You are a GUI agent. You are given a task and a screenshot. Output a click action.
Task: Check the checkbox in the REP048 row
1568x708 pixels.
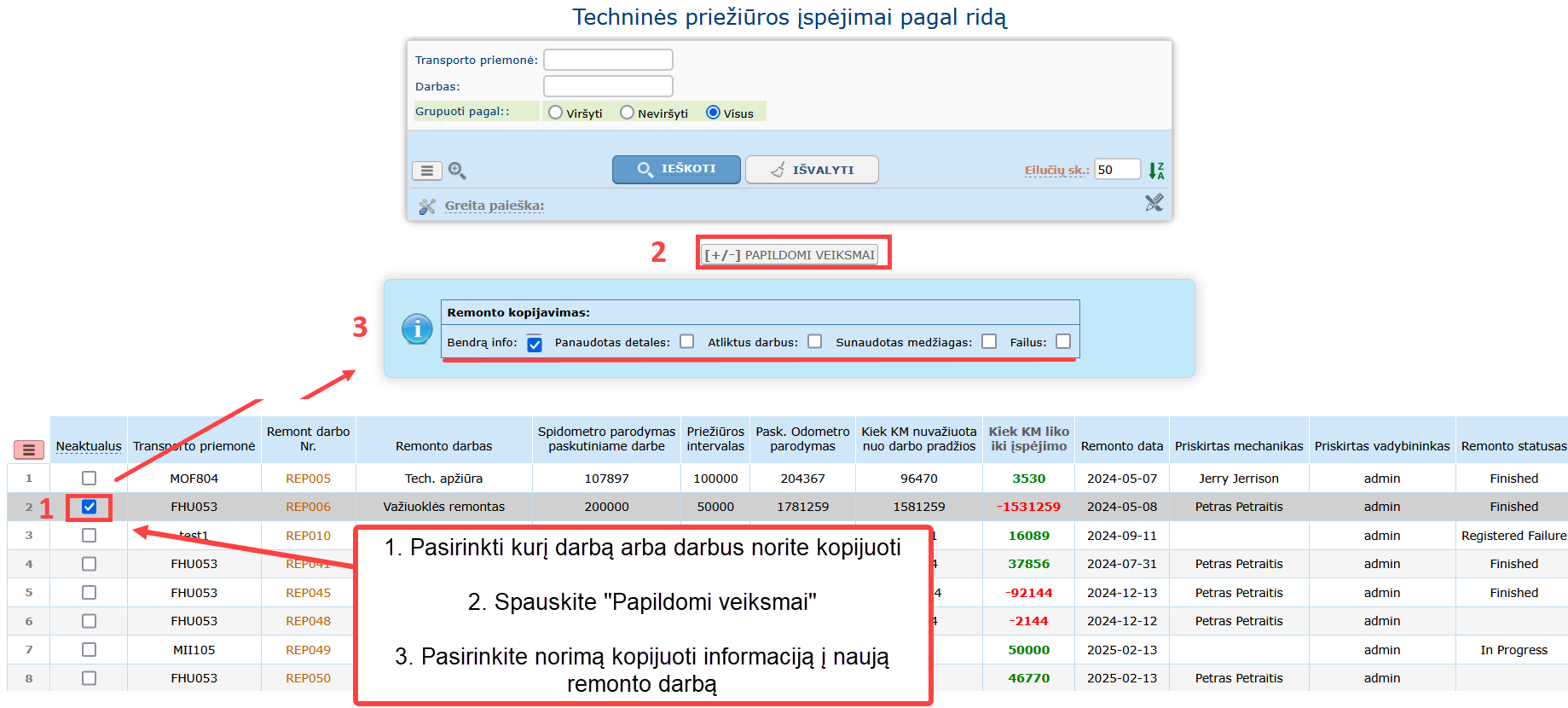(x=89, y=621)
